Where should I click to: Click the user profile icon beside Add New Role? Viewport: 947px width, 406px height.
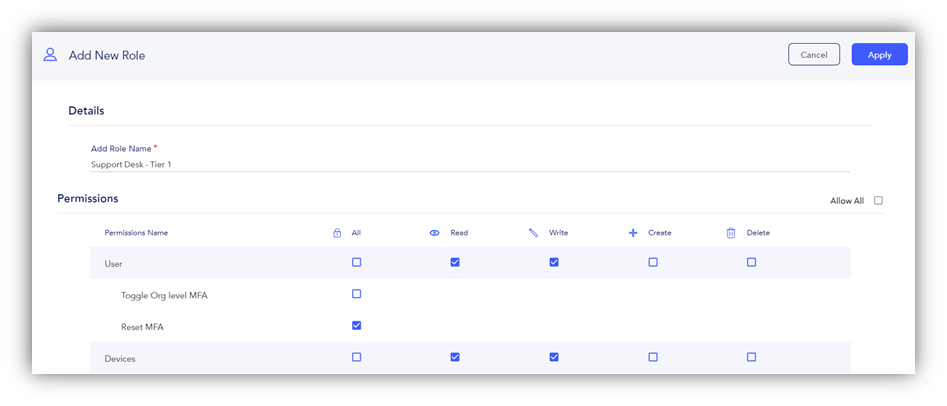tap(50, 55)
